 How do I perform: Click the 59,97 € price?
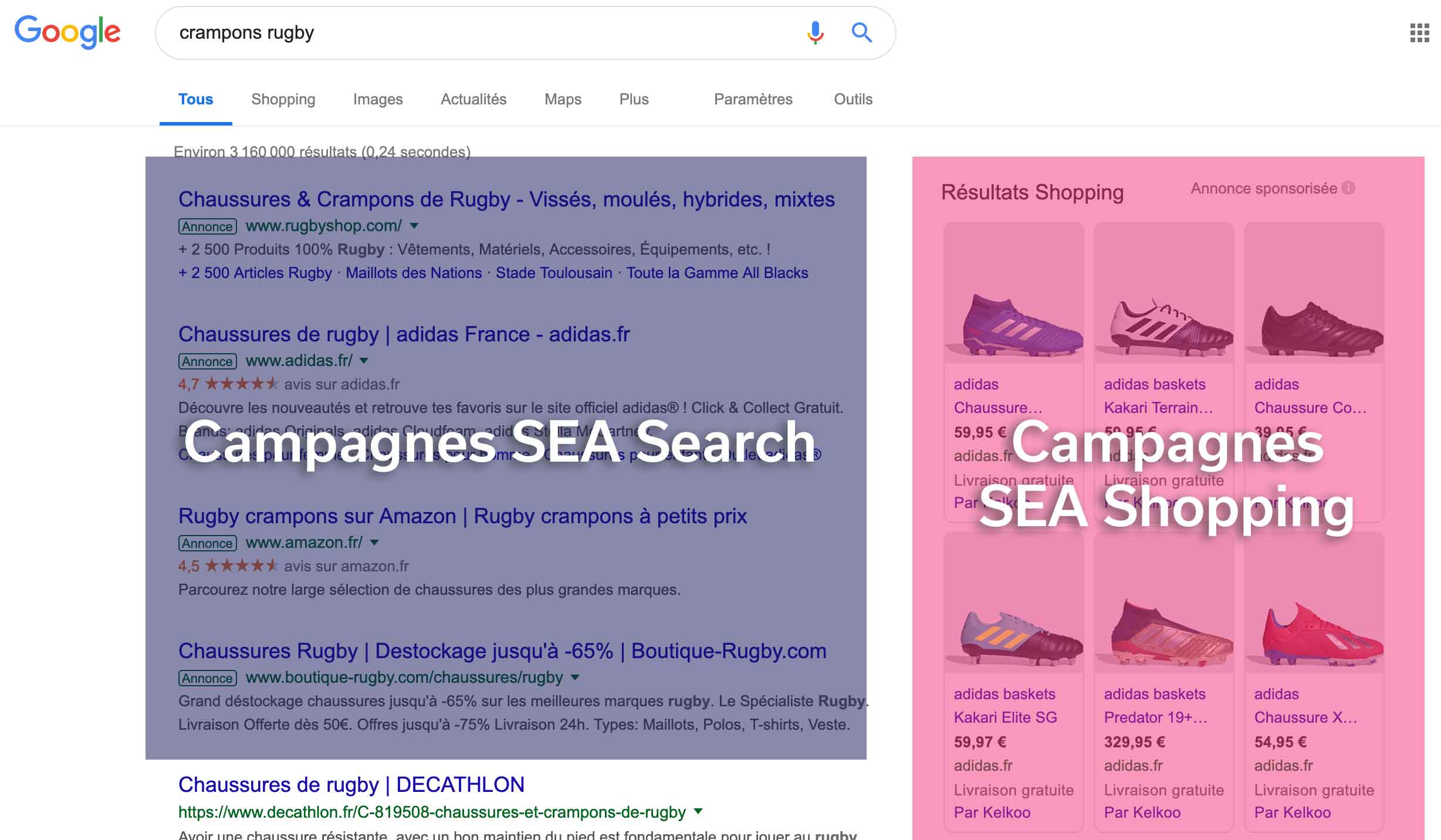tap(980, 742)
